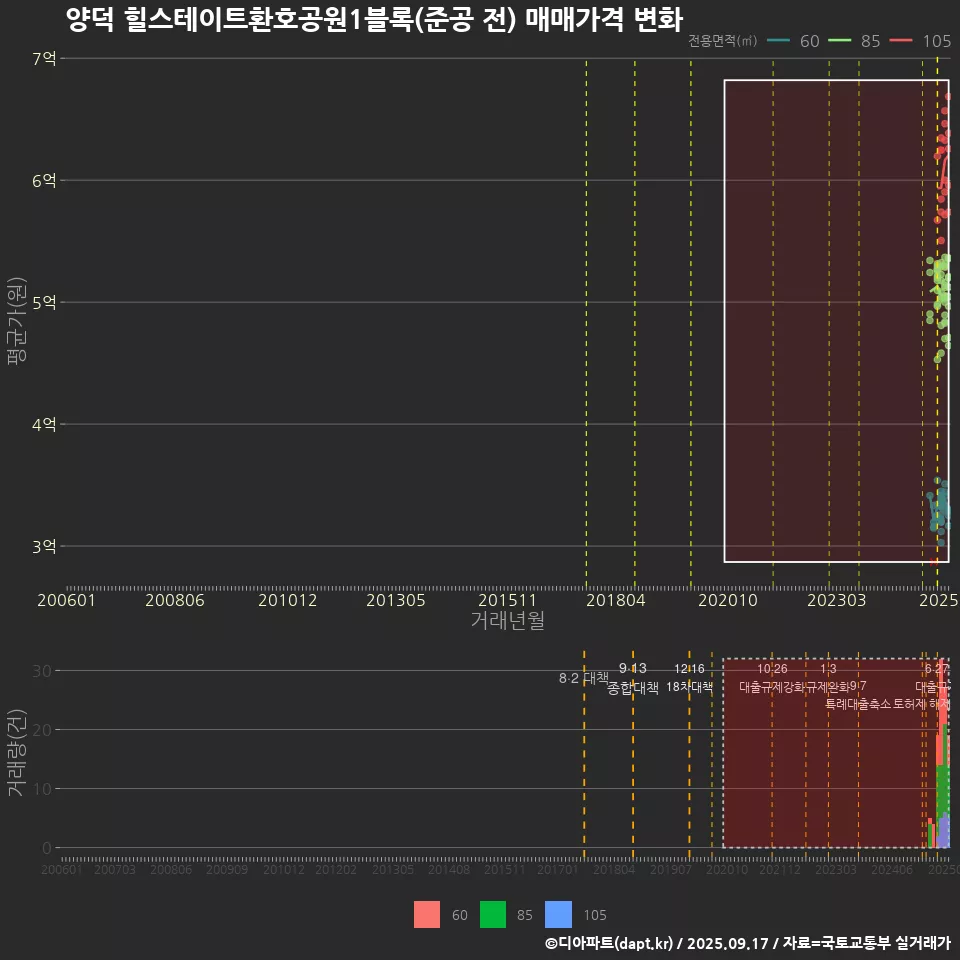The height and width of the screenshot is (960, 960).
Task: Click 200806 on the price chart x-axis
Action: 174,600
